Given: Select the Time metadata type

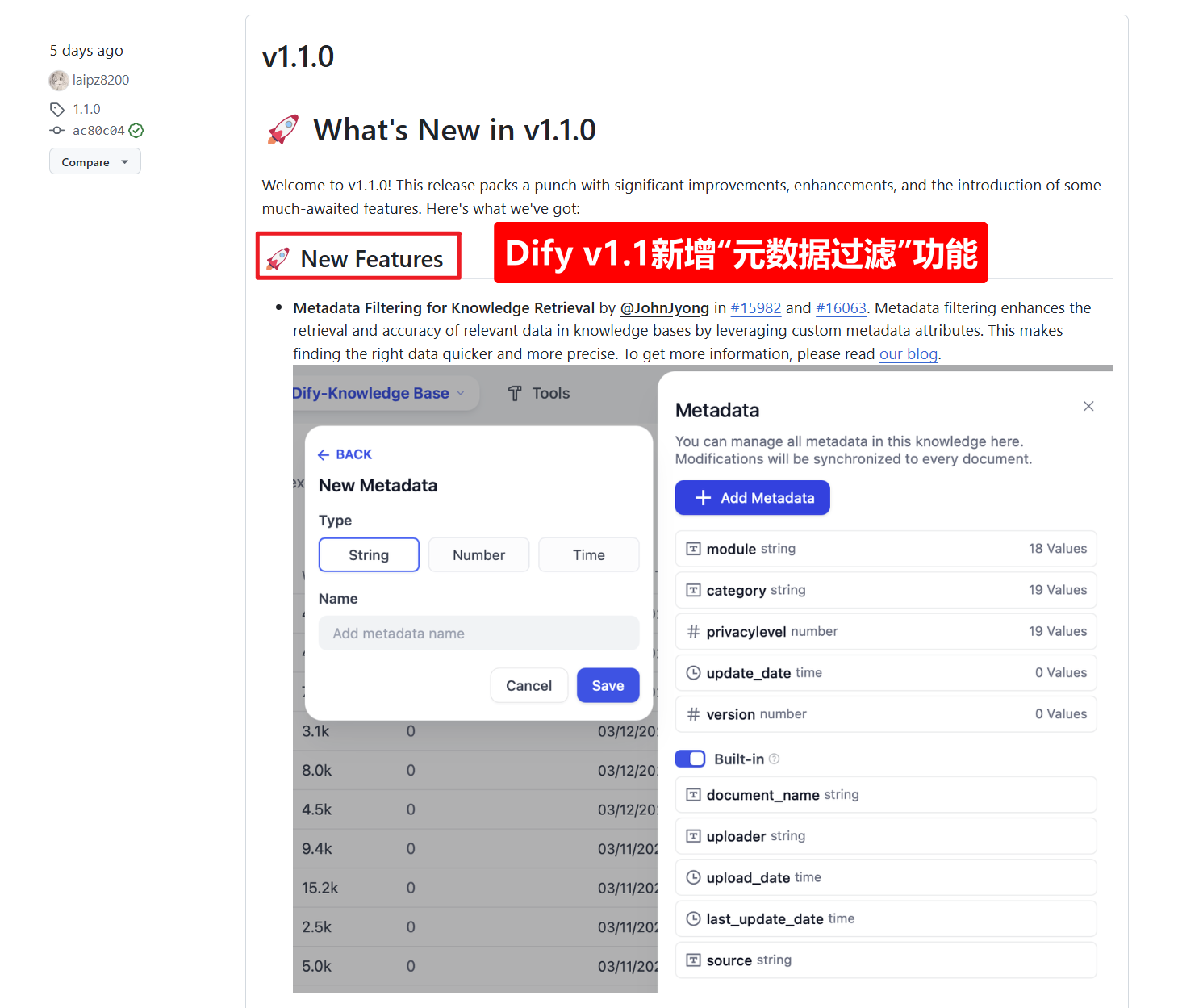Looking at the screenshot, I should click(588, 554).
